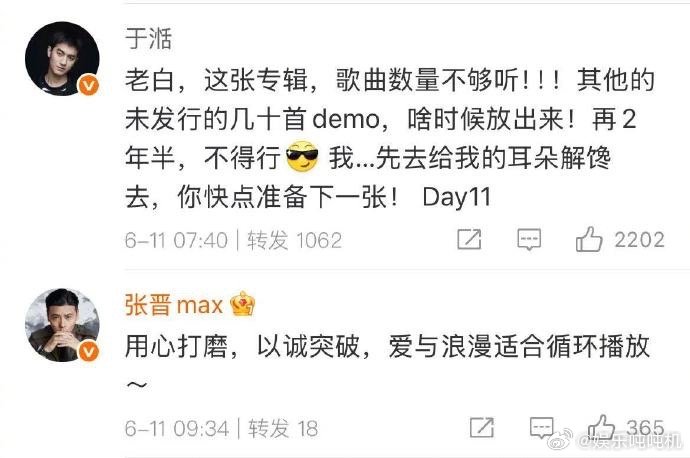The width and height of the screenshot is (690, 458).
Task: Like 于湉's comment with the thumbs-up icon
Action: (589, 239)
